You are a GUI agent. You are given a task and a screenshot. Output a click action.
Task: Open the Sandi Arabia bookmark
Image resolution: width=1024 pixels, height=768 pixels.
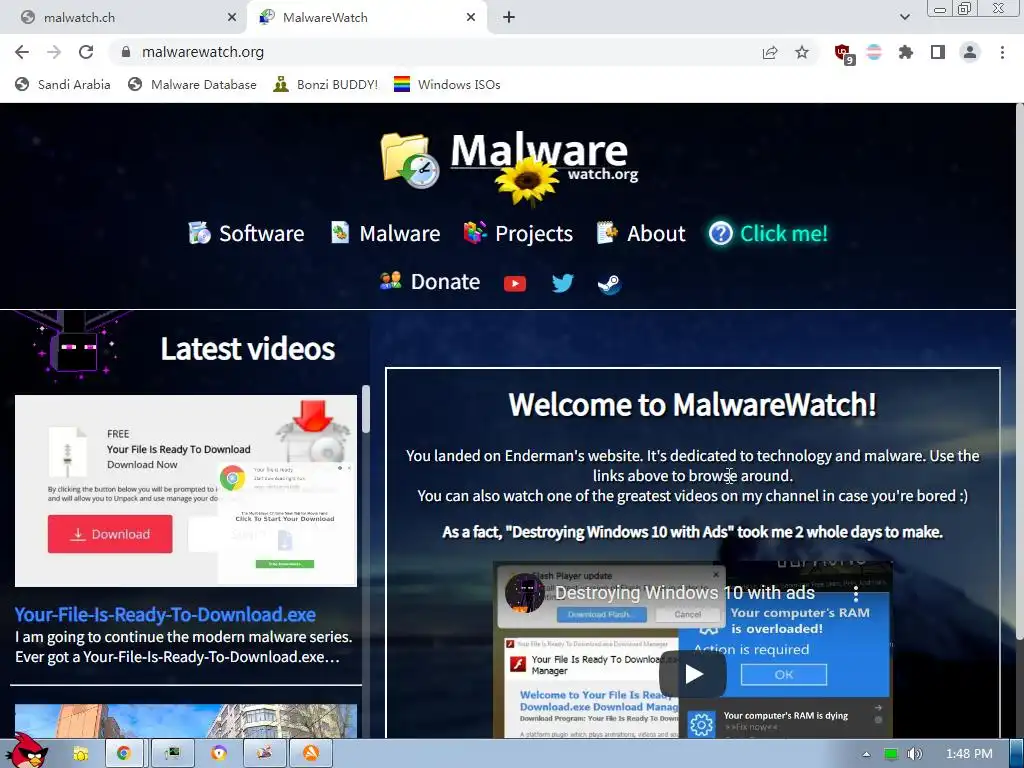point(63,84)
